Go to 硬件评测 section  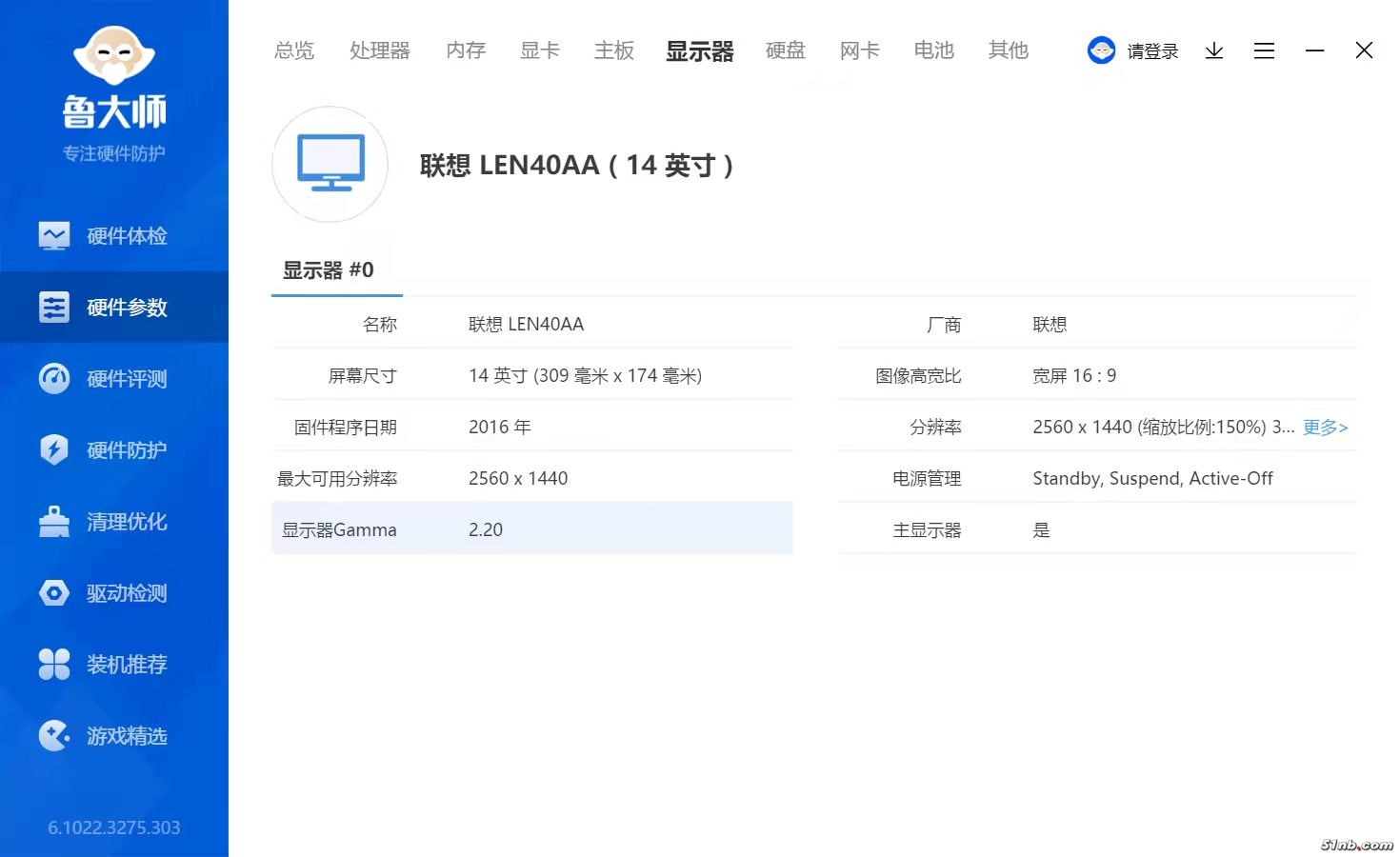(114, 378)
